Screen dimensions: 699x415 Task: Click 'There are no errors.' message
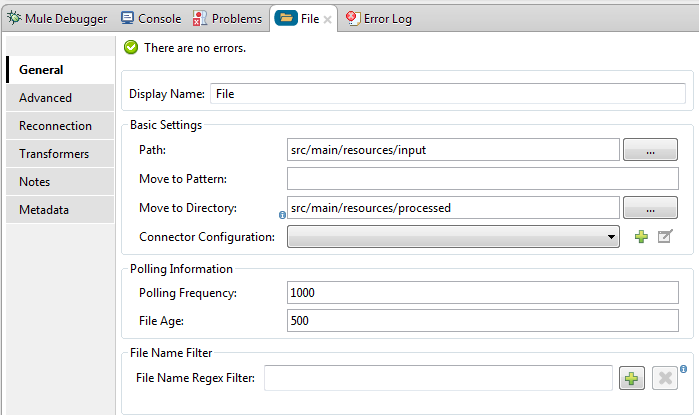[x=195, y=48]
